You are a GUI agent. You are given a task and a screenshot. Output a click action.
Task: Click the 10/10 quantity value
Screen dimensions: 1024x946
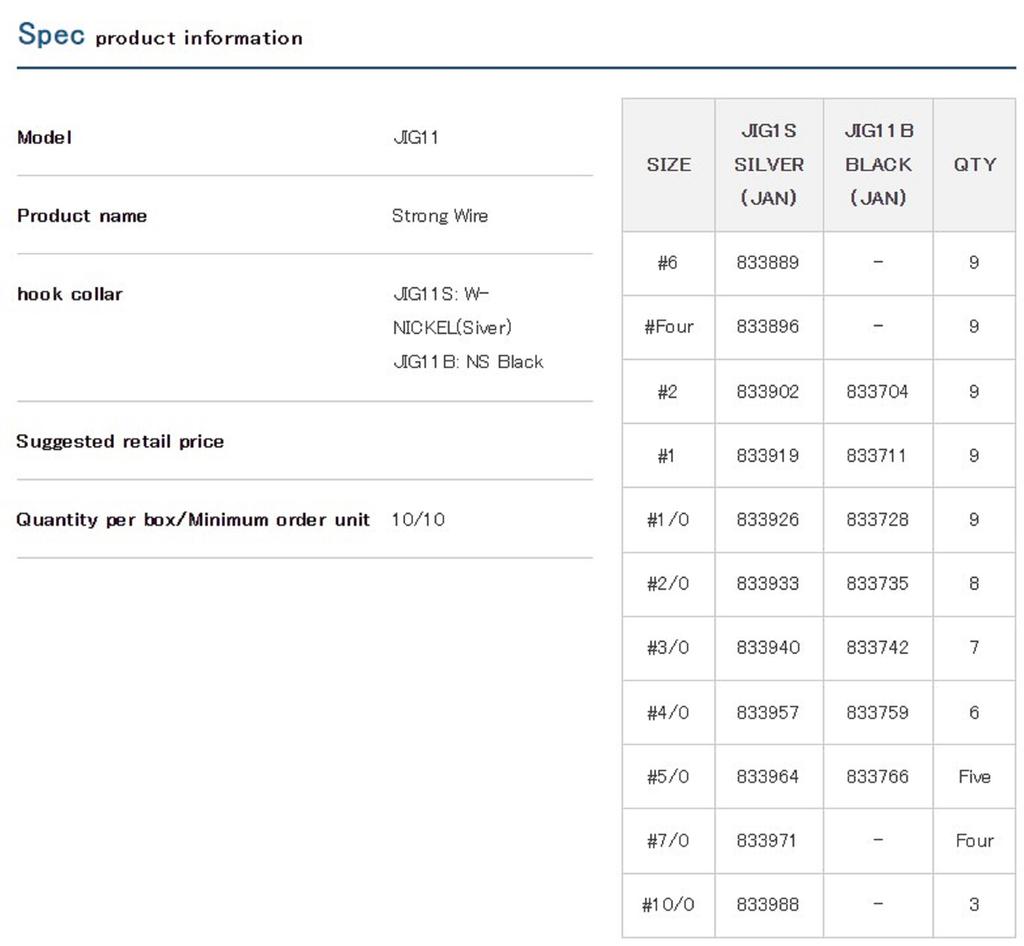418,519
